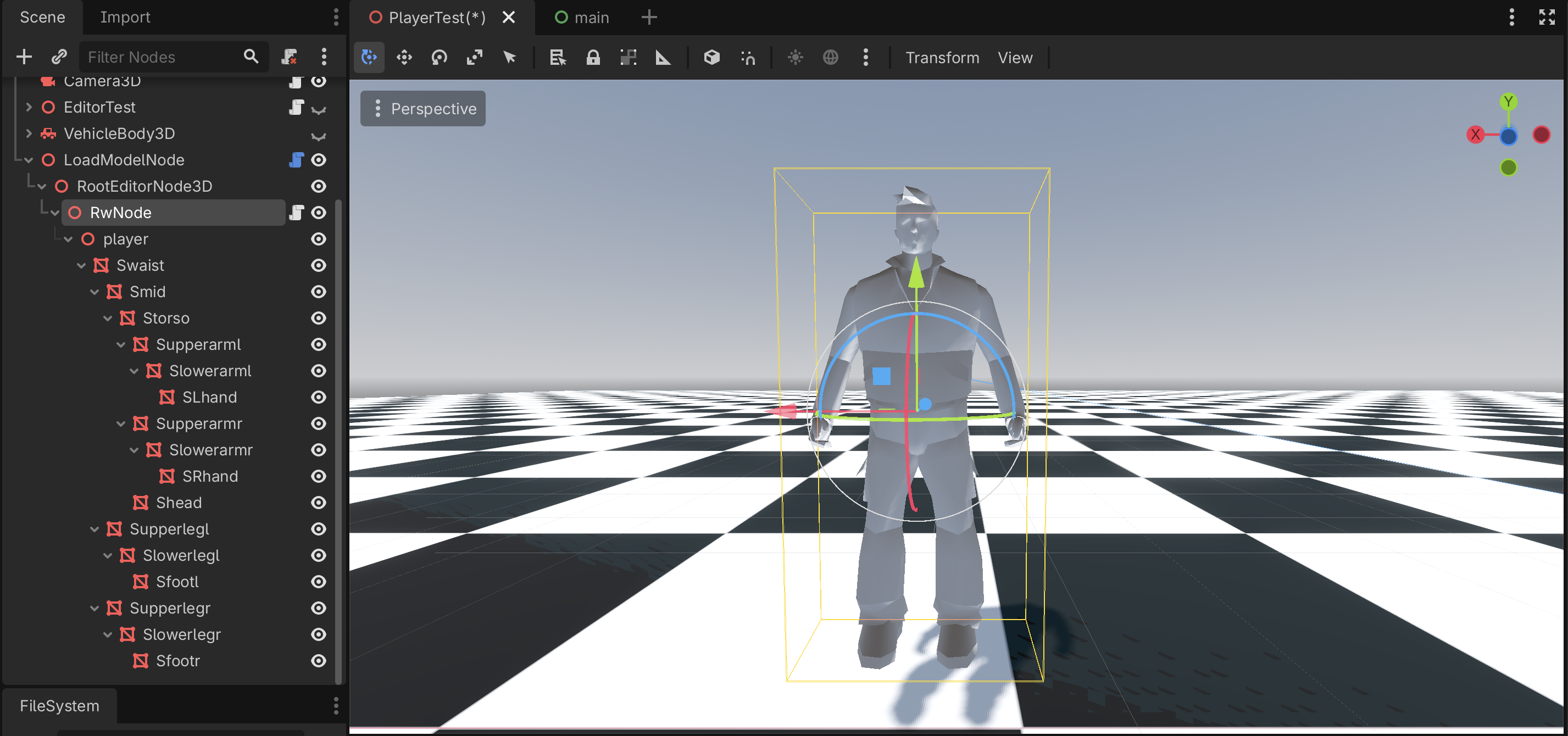Expand the VehicleBody3D tree node
The image size is (1568, 736).
pyautogui.click(x=29, y=133)
